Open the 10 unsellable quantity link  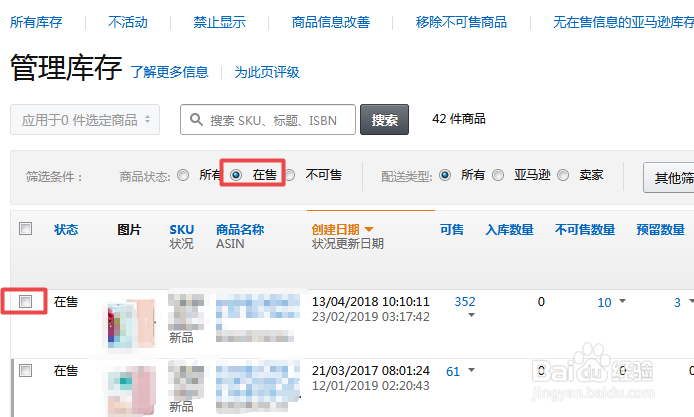tap(604, 302)
